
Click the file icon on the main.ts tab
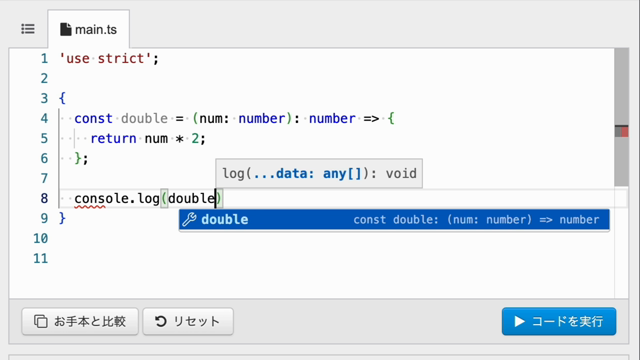tap(65, 29)
